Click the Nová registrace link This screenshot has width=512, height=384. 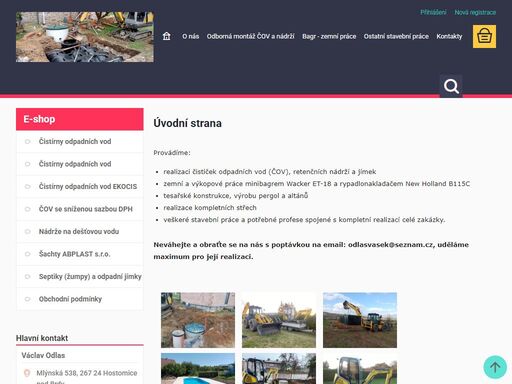point(475,12)
